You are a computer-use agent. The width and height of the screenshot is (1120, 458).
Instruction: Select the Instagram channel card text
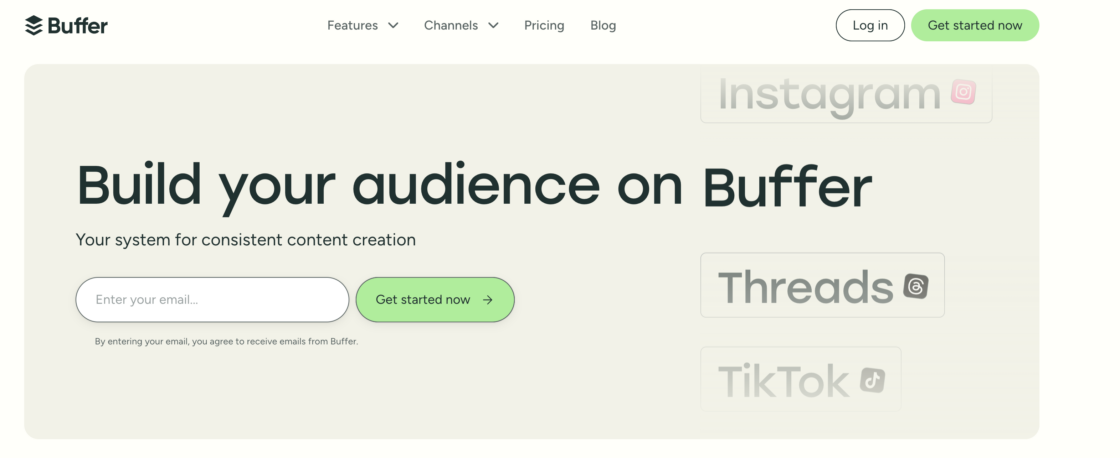pos(829,95)
